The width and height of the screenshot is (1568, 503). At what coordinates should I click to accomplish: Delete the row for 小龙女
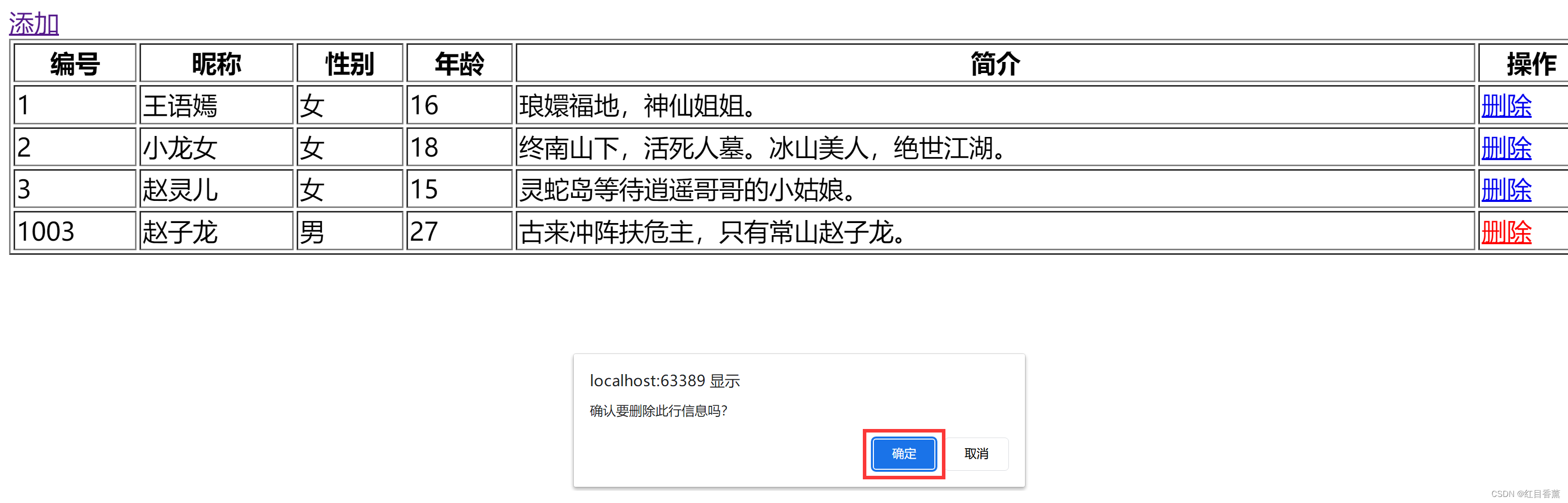1506,148
